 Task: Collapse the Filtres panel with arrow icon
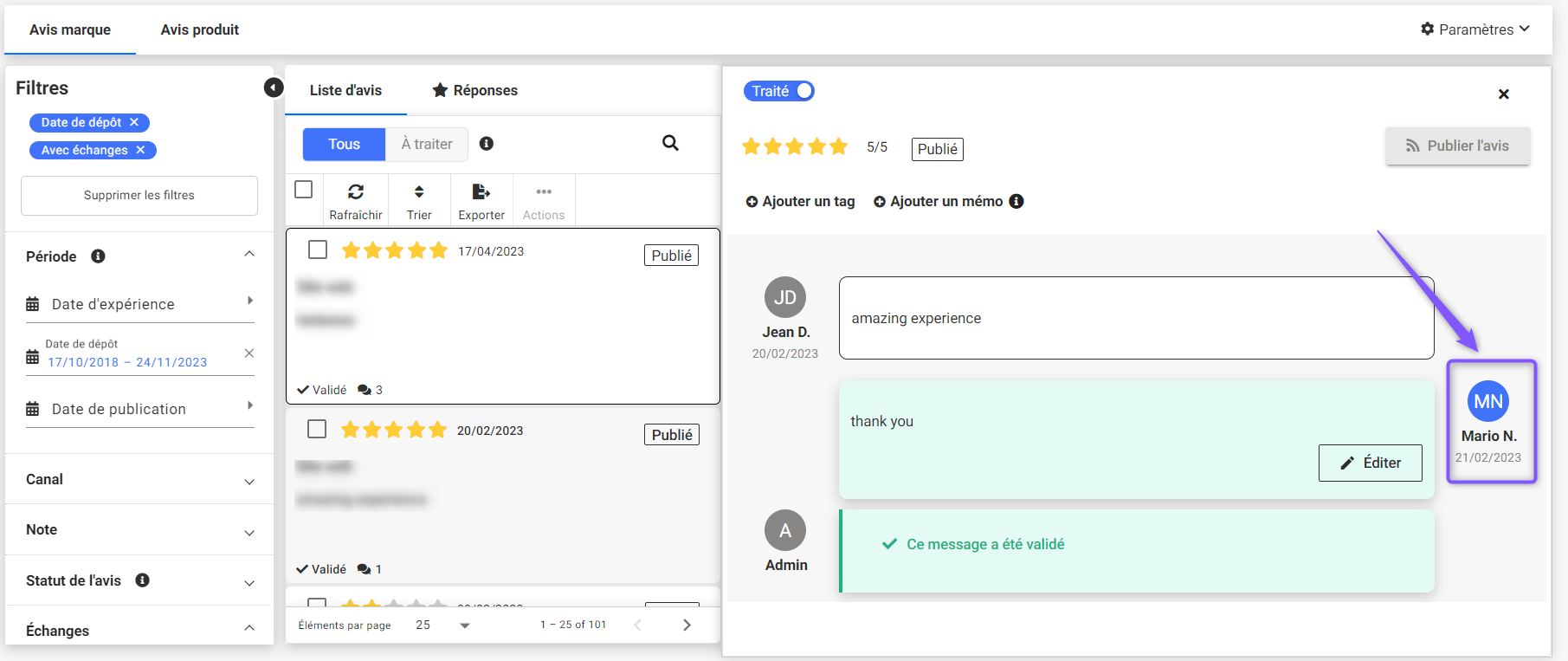pyautogui.click(x=274, y=87)
